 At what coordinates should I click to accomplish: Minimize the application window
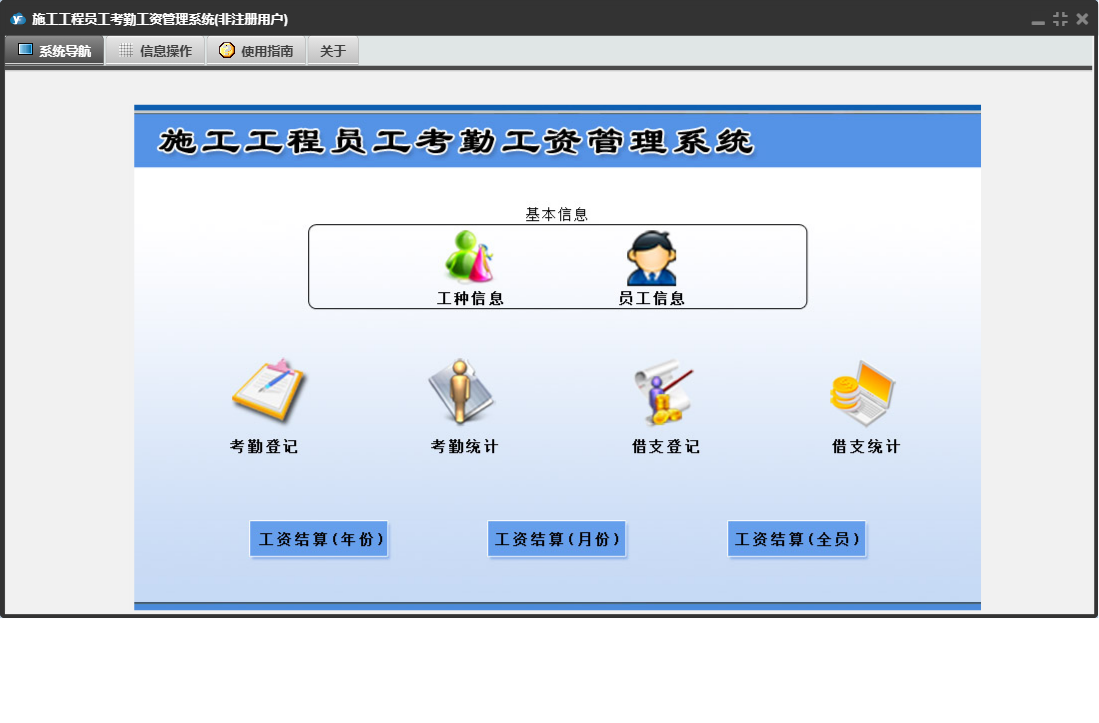coord(1038,20)
